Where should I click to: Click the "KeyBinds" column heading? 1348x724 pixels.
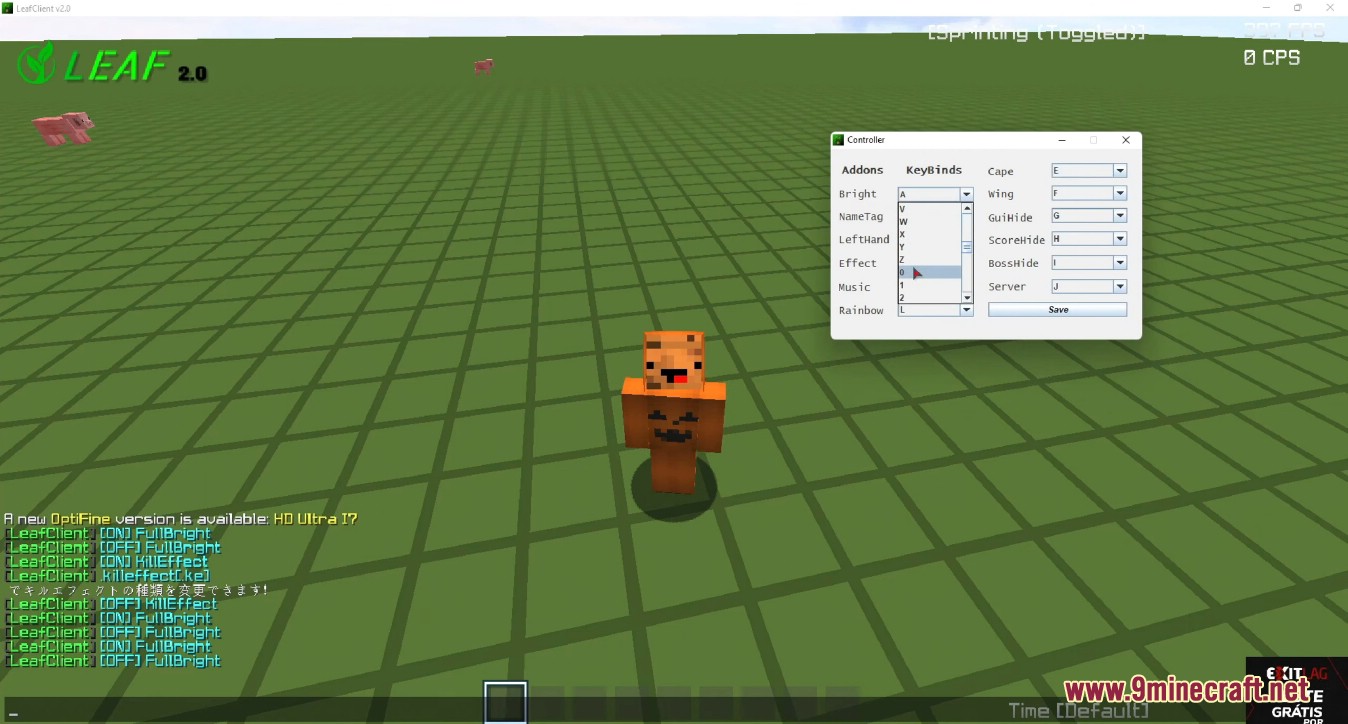934,170
